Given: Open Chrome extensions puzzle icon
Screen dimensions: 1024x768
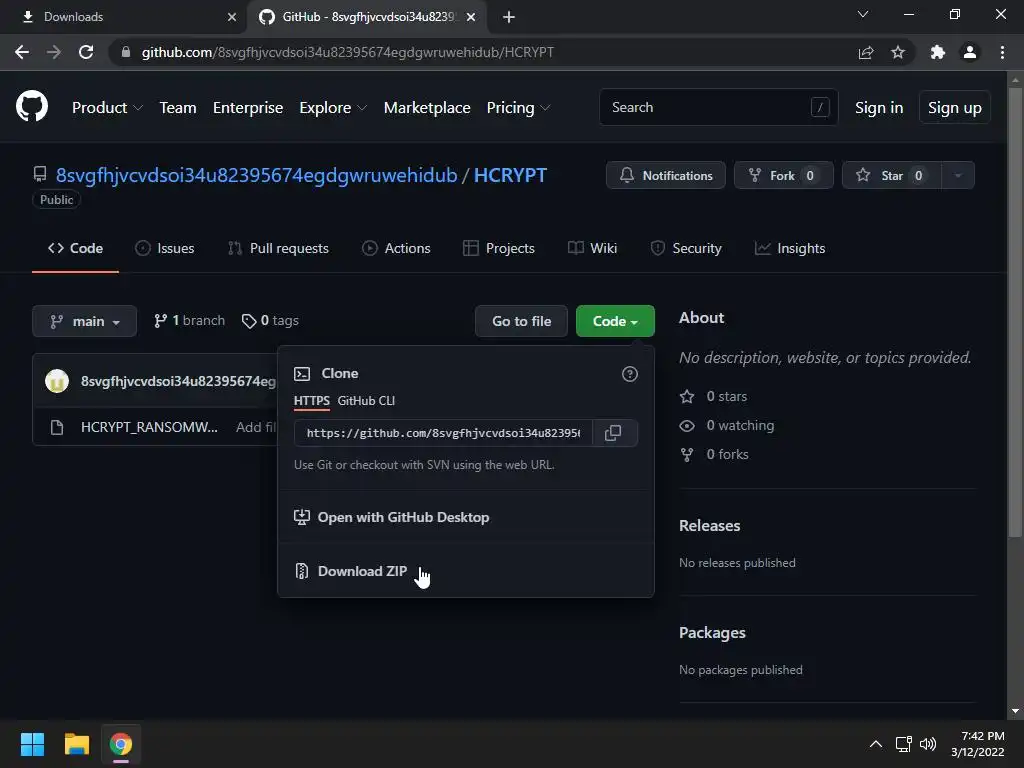Looking at the screenshot, I should (938, 52).
